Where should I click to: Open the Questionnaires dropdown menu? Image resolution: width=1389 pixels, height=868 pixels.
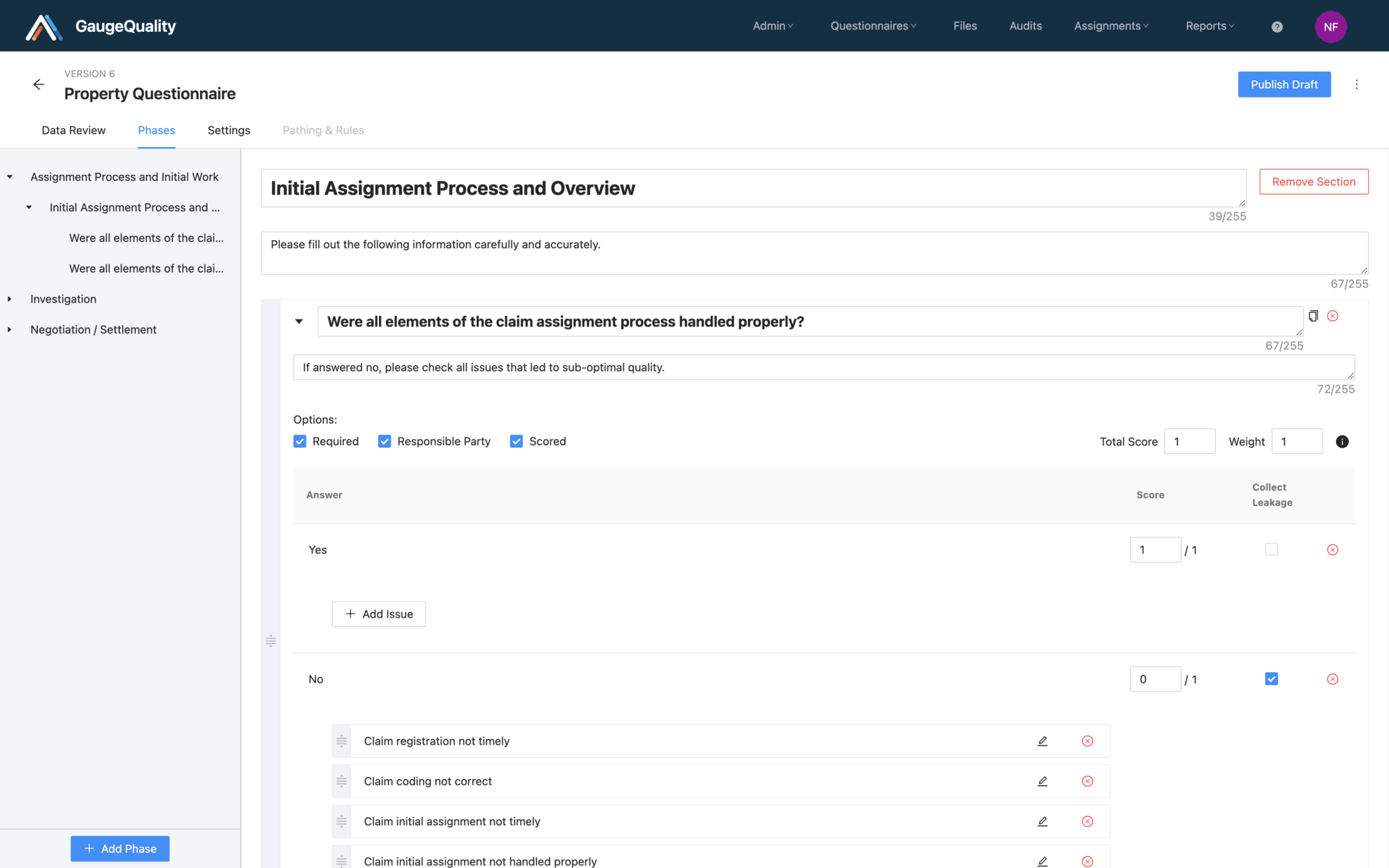pos(873,26)
